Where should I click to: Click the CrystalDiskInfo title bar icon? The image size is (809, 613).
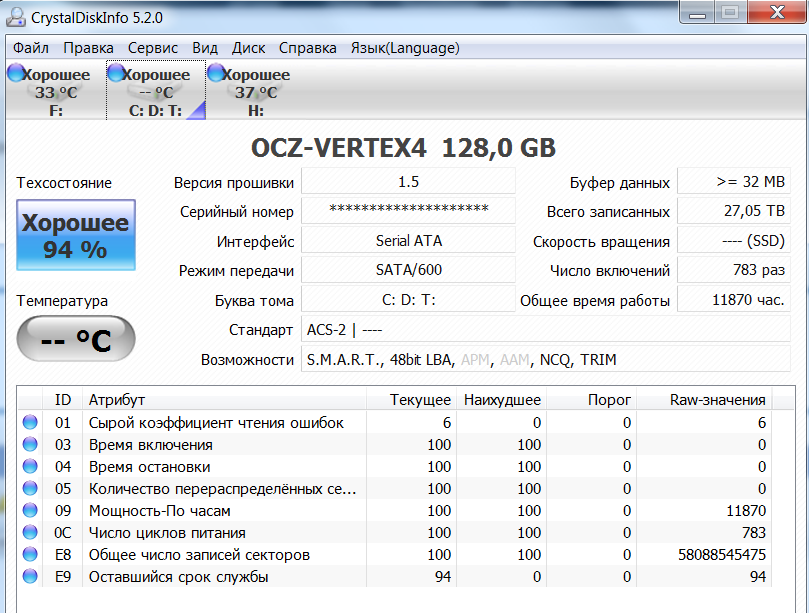click(15, 17)
